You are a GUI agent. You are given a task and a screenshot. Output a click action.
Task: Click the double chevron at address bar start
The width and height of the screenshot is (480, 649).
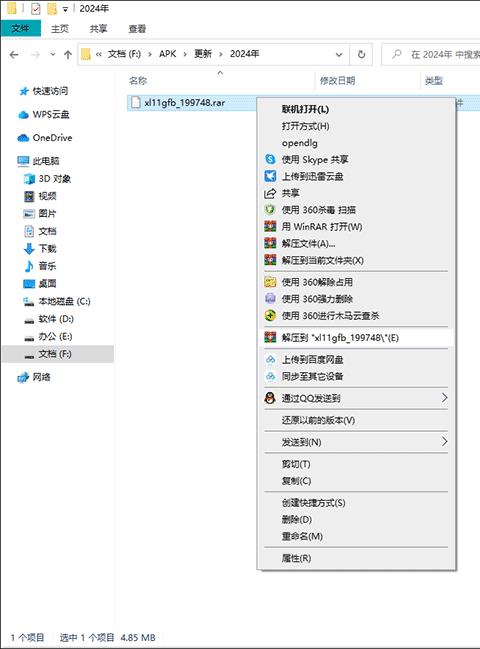coord(99,54)
